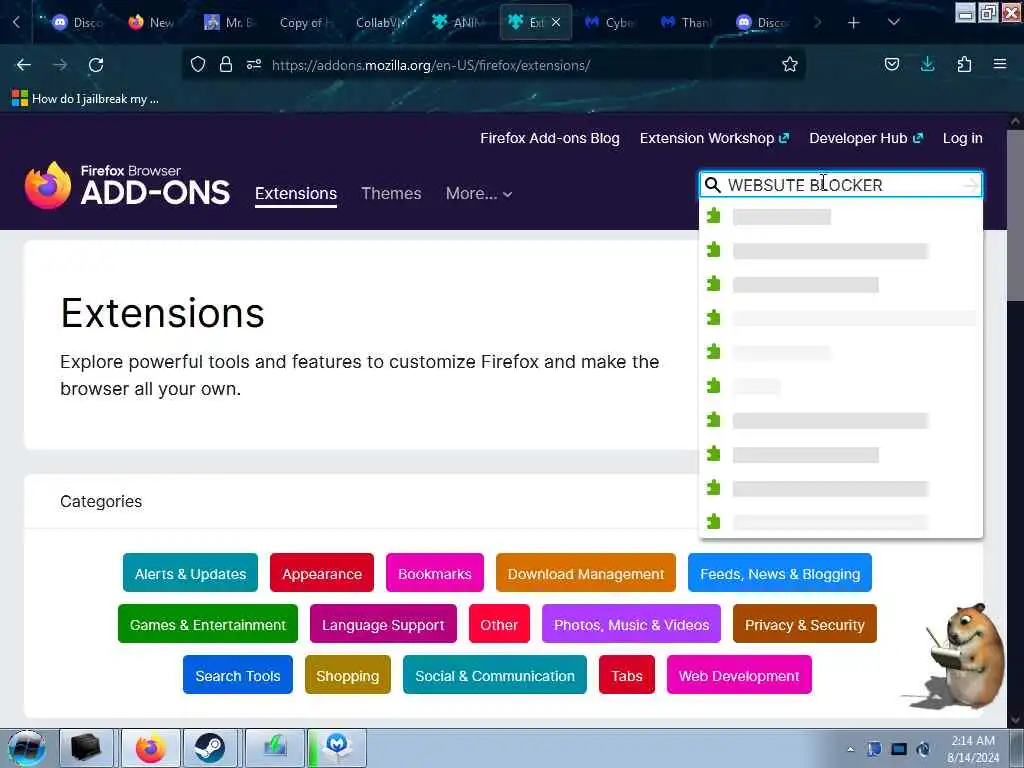Click the search magnifier icon in add-ons search
This screenshot has height=768, width=1024.
713,185
